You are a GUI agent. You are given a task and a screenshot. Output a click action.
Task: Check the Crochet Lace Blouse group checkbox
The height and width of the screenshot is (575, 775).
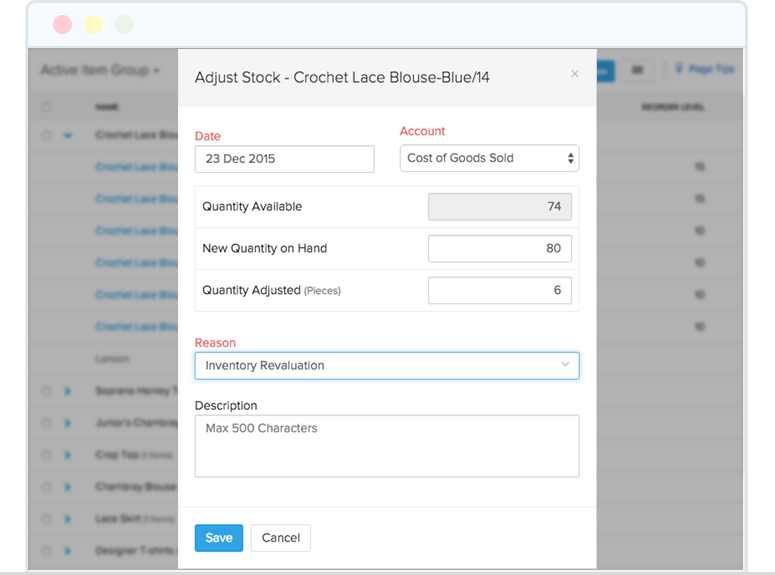click(46, 135)
